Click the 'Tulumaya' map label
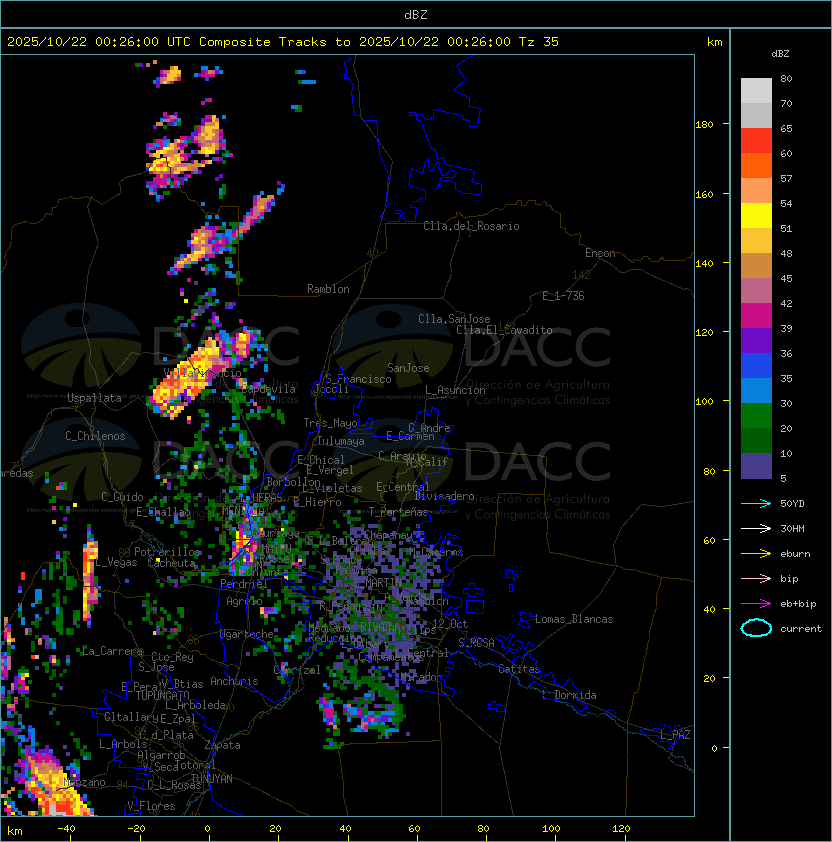This screenshot has width=832, height=842. 341,441
